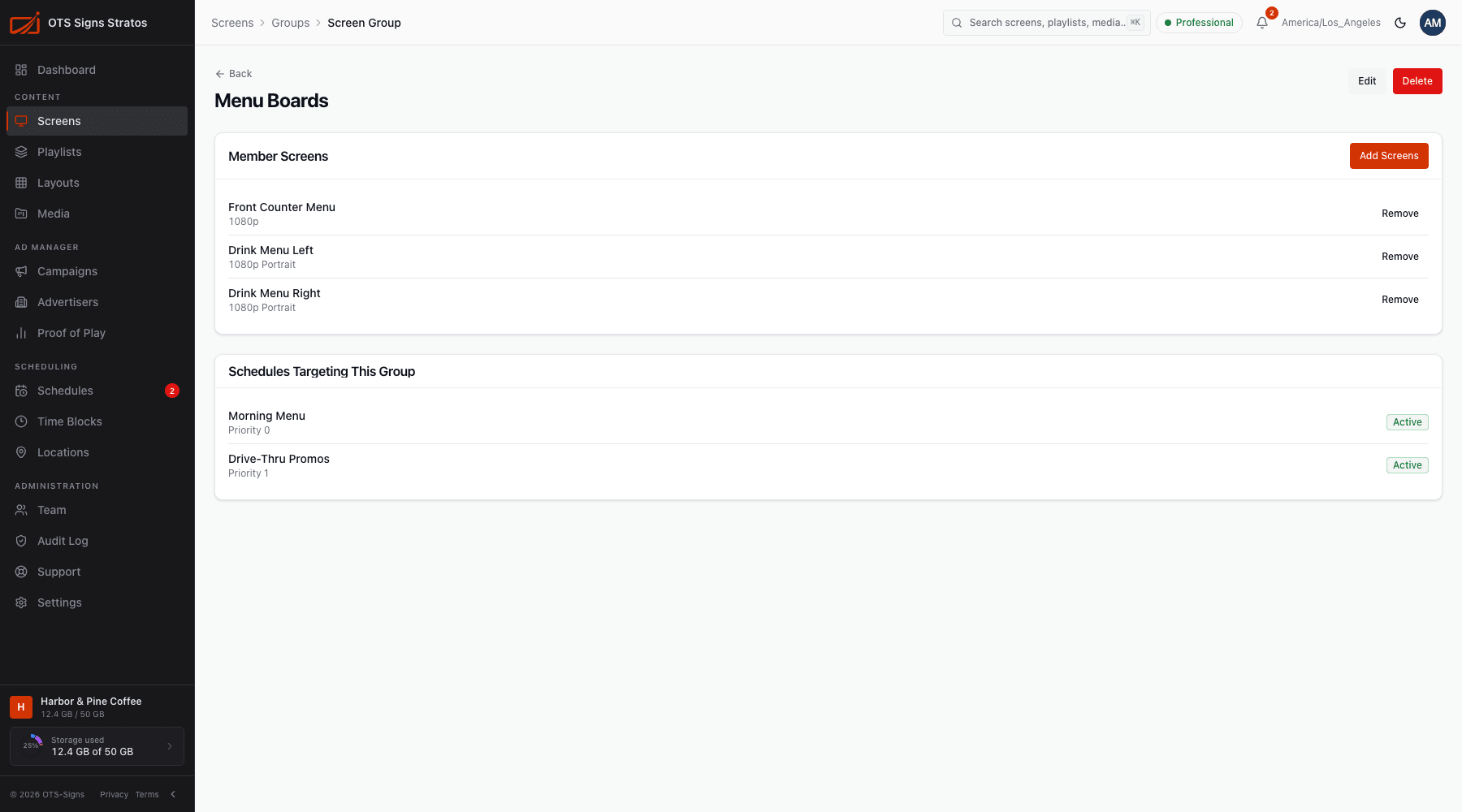Click the Schedules unread count badge
Viewport: 1462px width, 812px height.
click(x=172, y=391)
